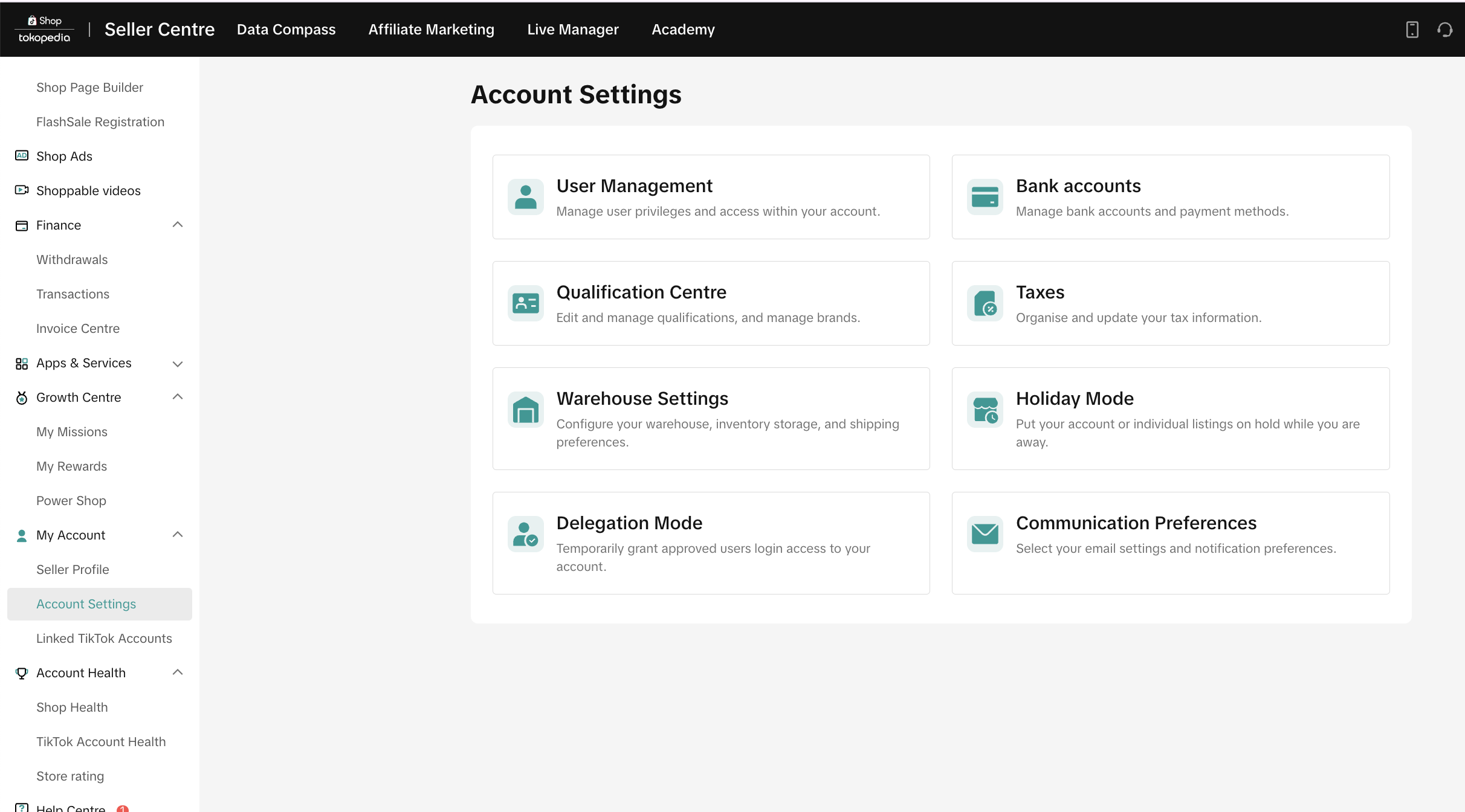Click the User Management person icon
The width and height of the screenshot is (1465, 812).
coord(525,197)
